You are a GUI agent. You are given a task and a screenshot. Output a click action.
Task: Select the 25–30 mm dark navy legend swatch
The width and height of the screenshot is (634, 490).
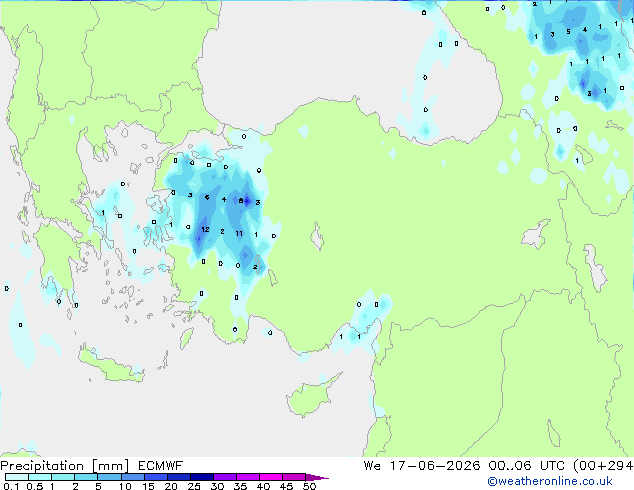[x=202, y=477]
